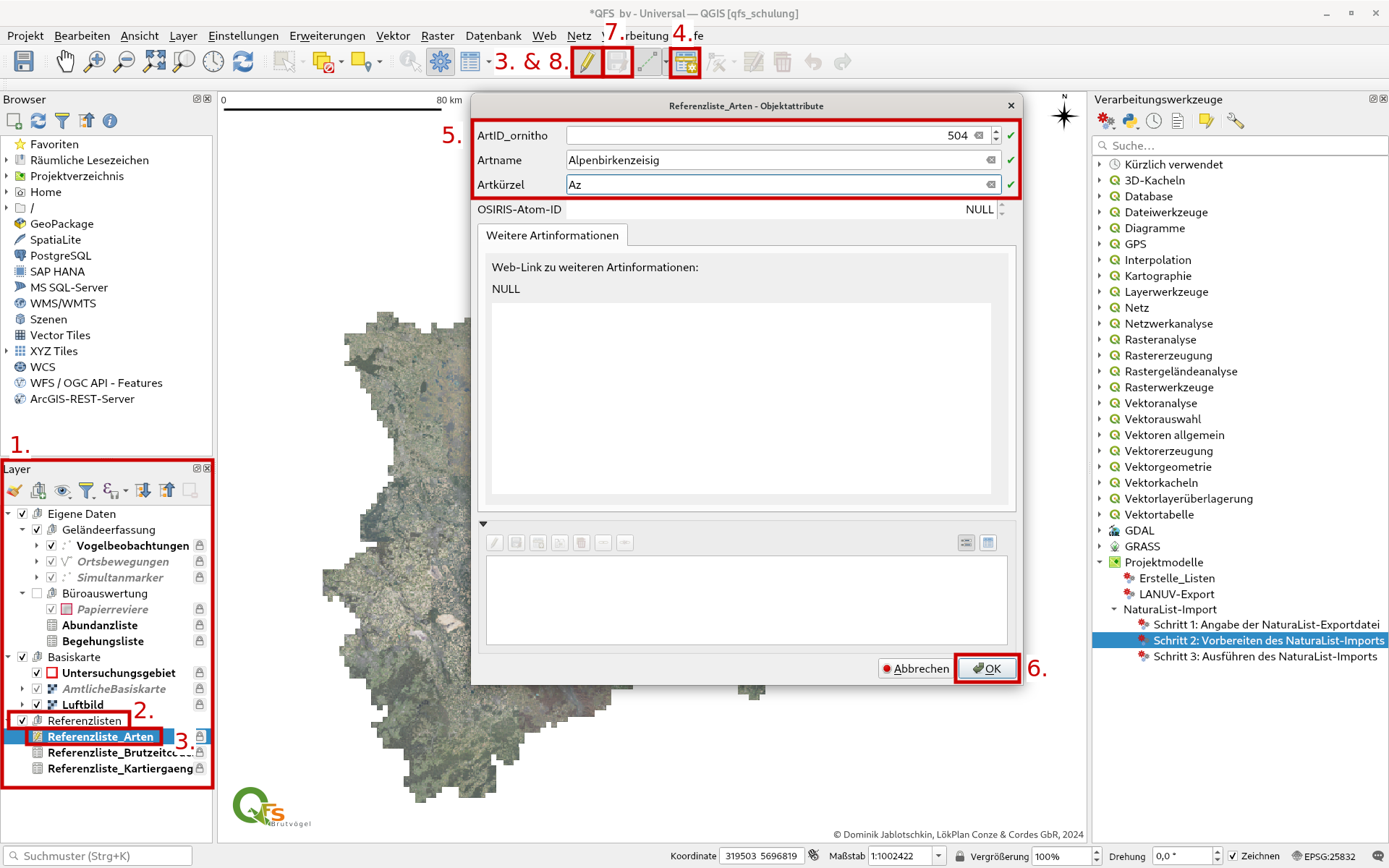Viewport: 1389px width, 868px height.
Task: Uncheck the Vogelbeobachtungen layer checkbox
Action: [x=51, y=546]
